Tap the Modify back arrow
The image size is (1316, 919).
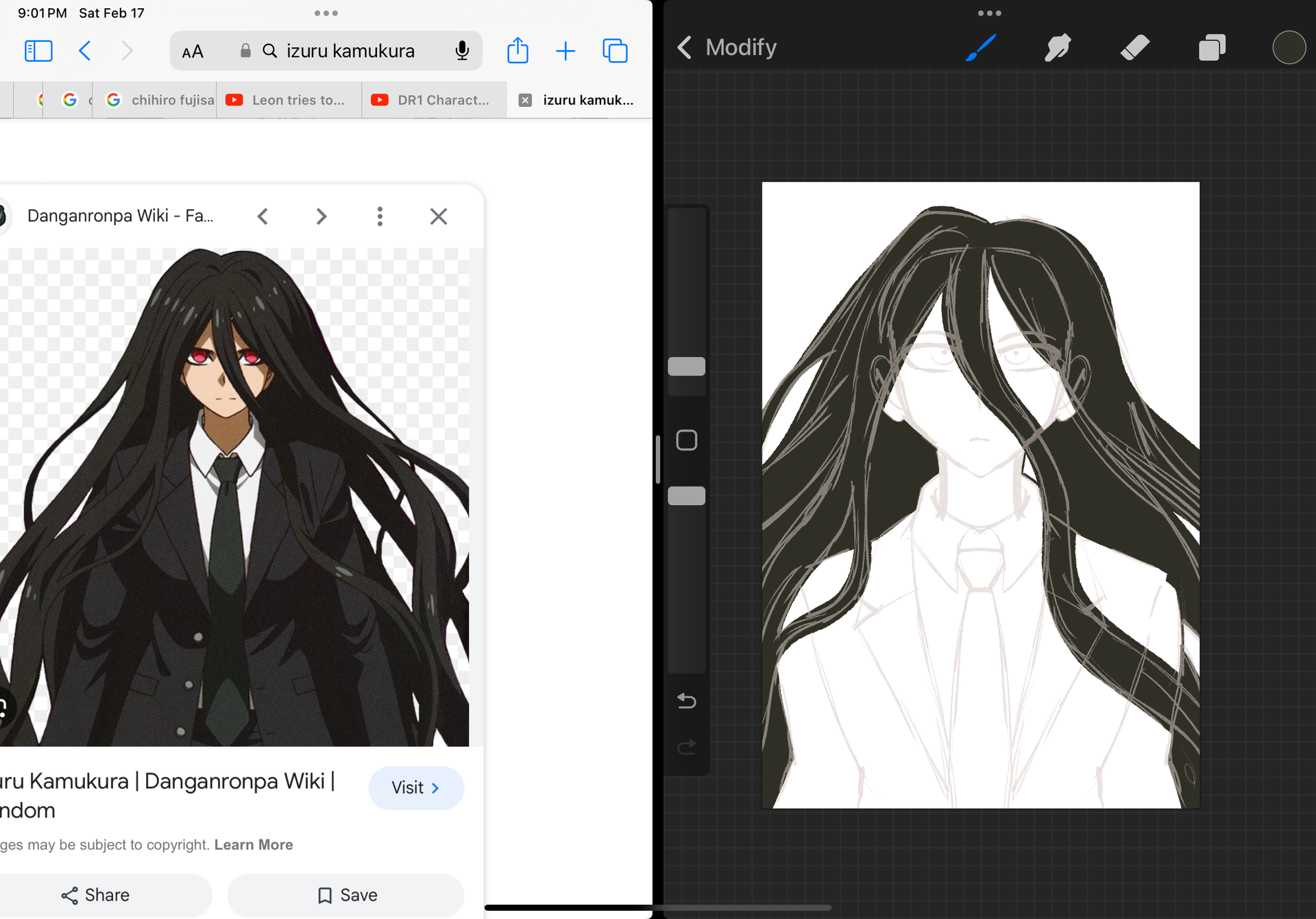coord(684,47)
